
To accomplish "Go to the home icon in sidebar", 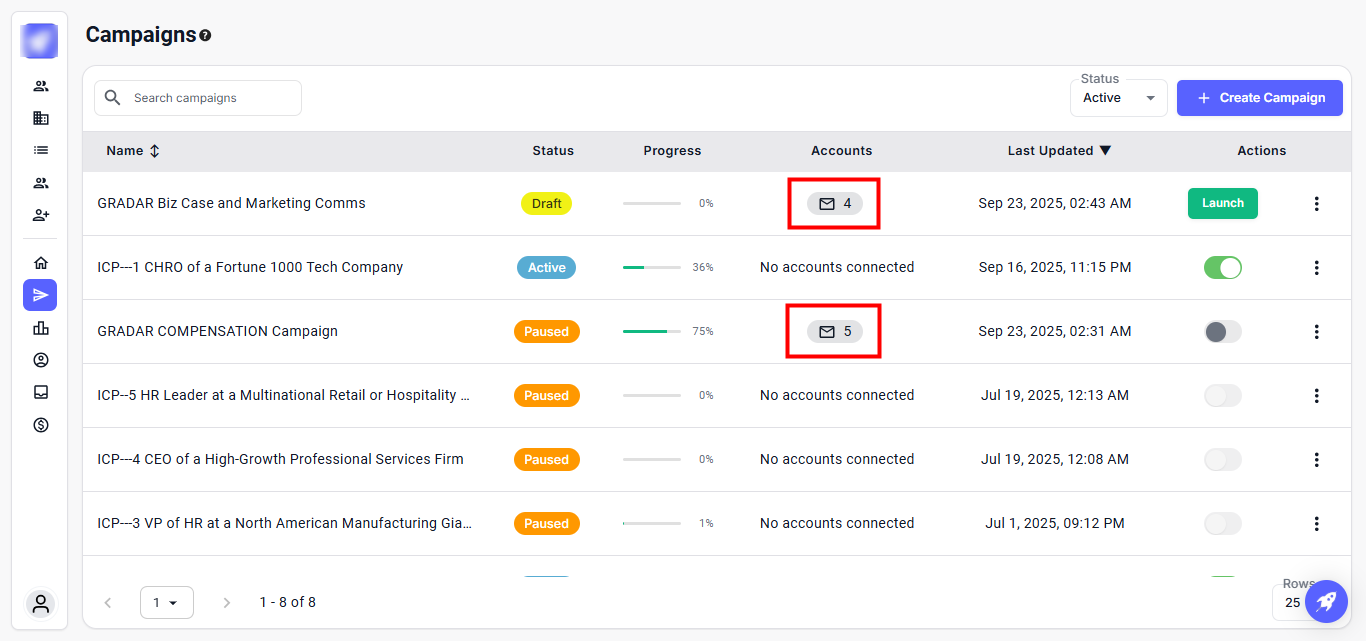I will (x=40, y=263).
